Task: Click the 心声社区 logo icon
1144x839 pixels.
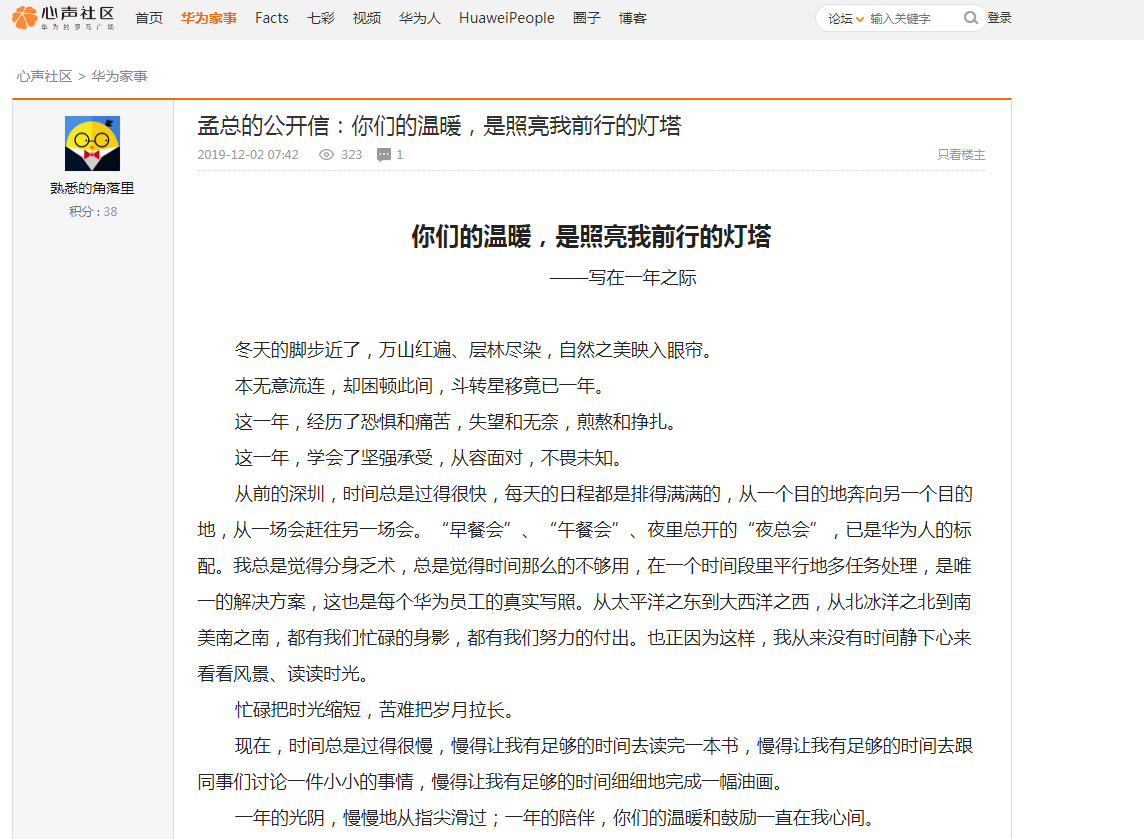Action: 25,18
